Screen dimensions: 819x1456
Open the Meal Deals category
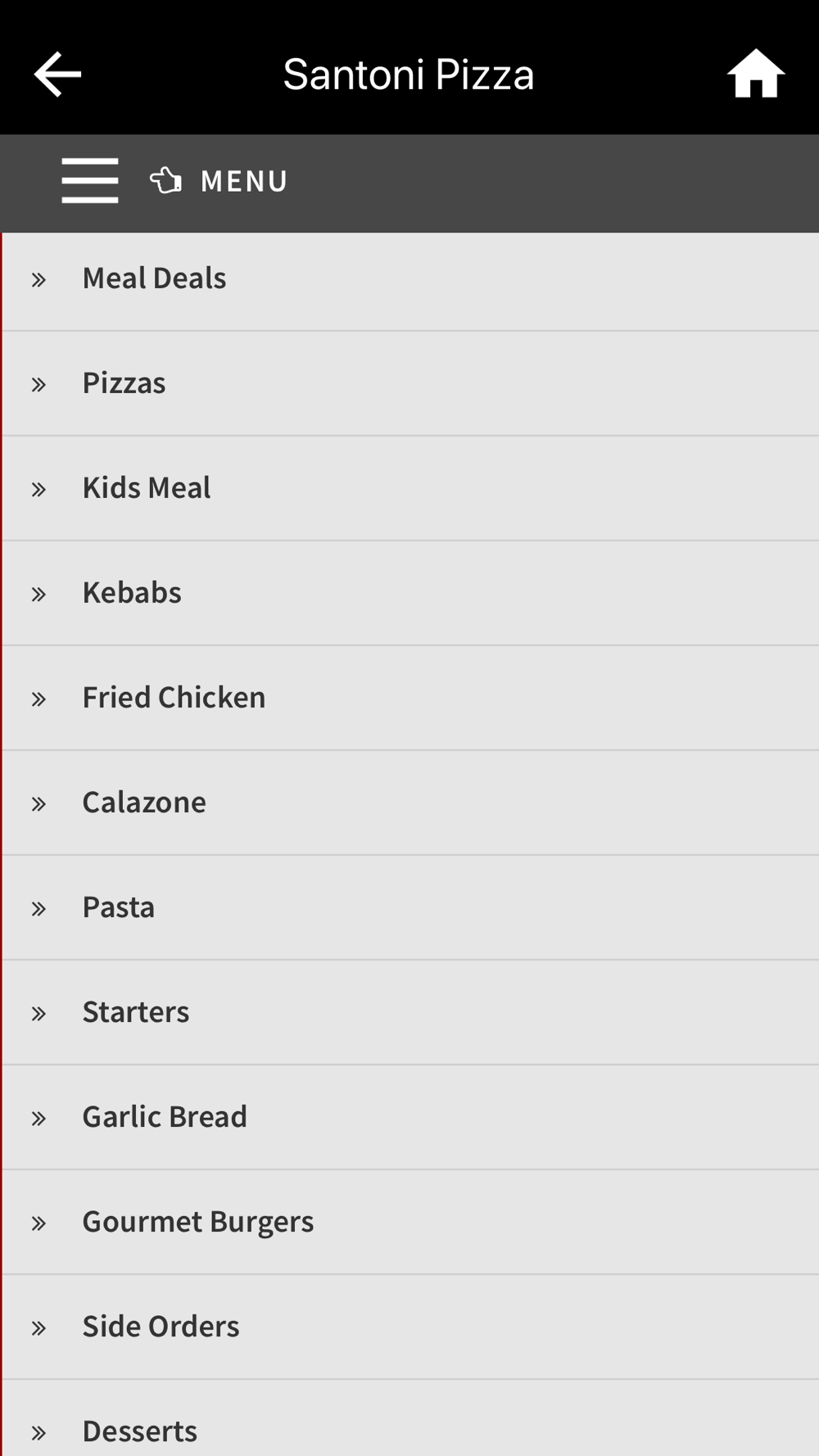coord(154,278)
